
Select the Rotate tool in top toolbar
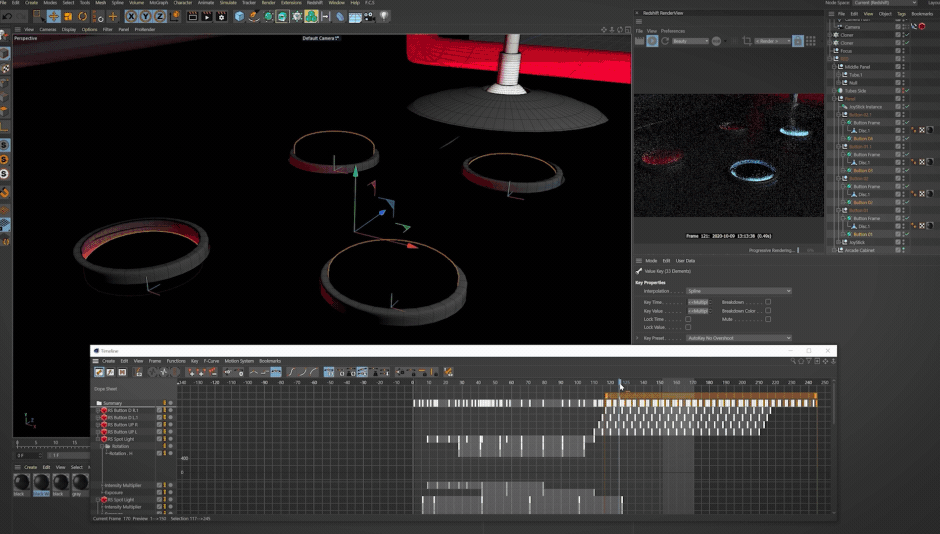[83, 17]
